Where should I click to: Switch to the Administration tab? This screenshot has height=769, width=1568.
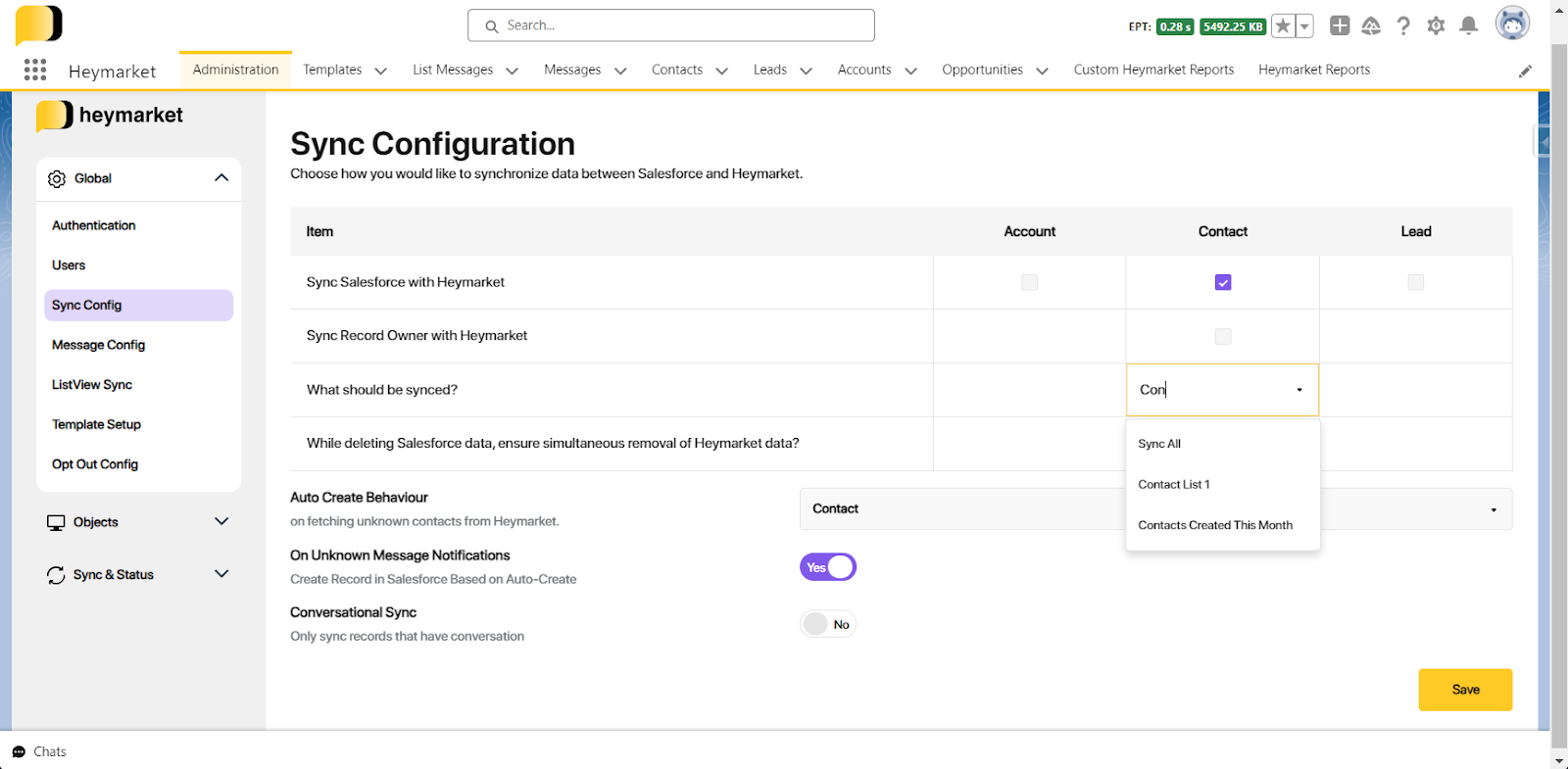[235, 70]
